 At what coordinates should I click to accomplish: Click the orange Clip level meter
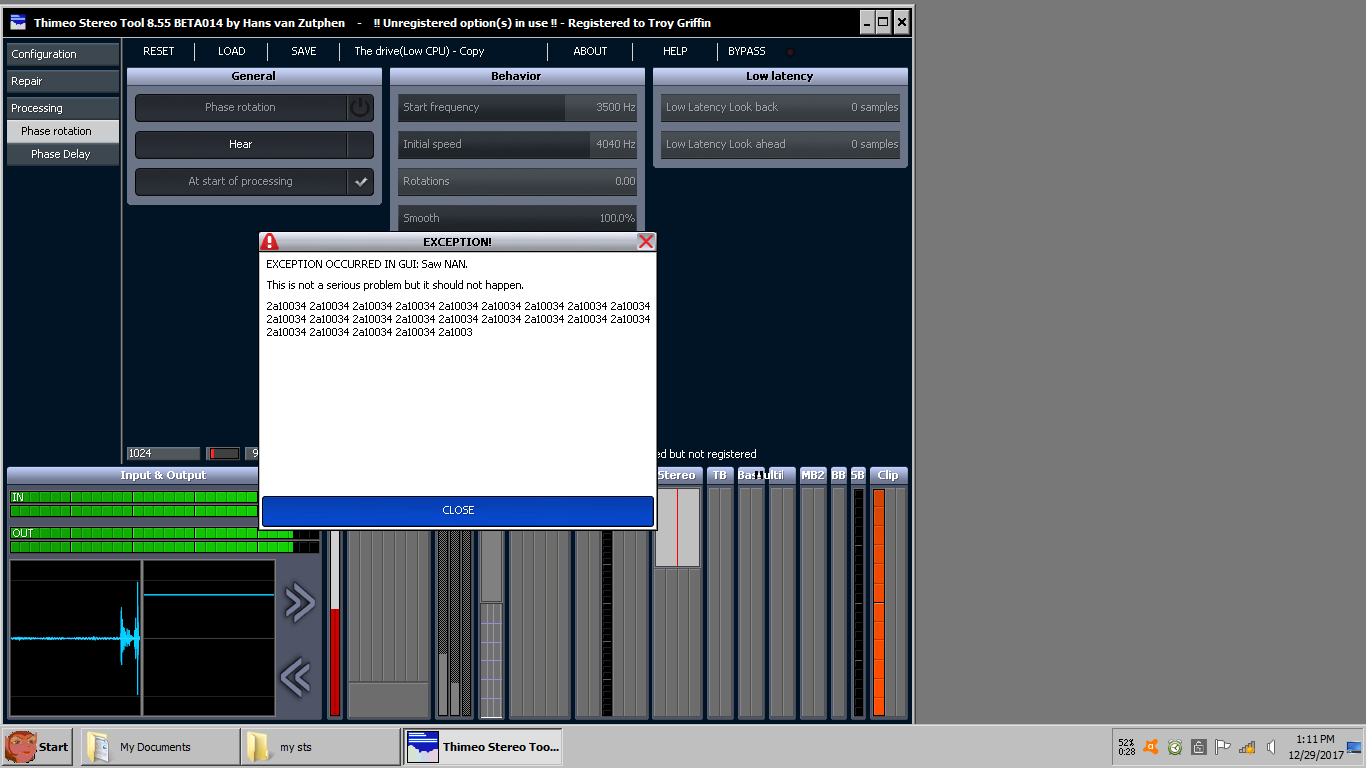pos(879,602)
